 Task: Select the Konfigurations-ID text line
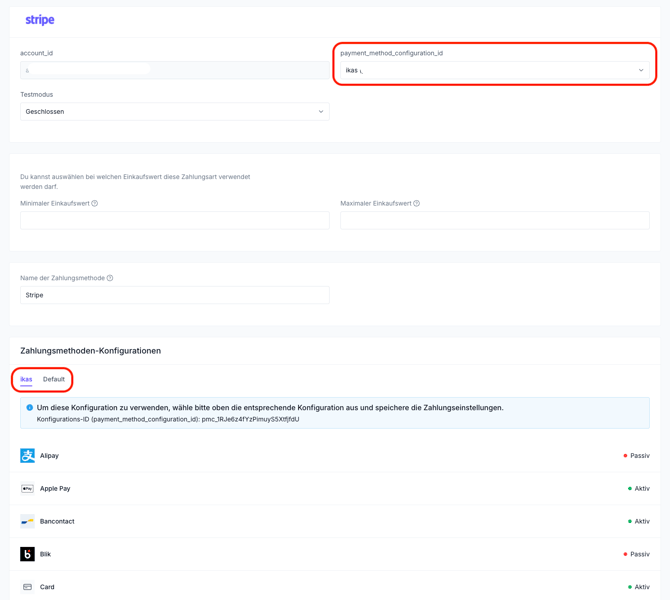pos(168,419)
